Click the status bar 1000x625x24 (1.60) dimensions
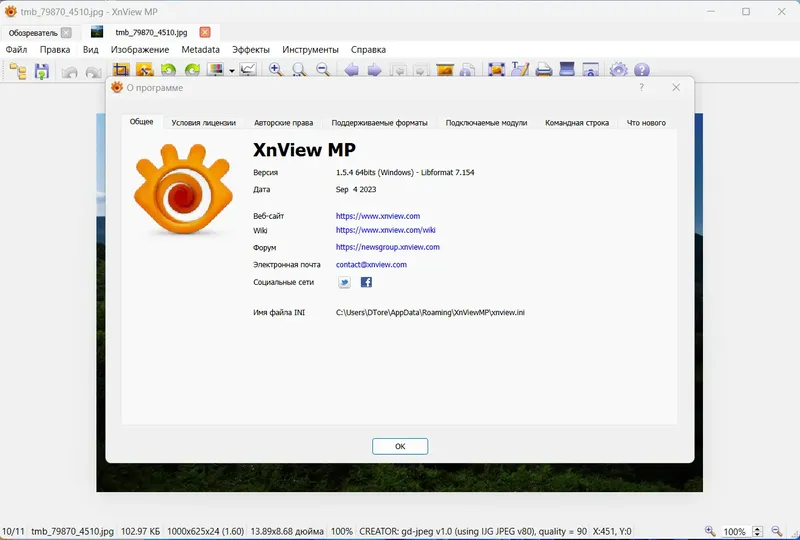800x540 pixels. point(206,531)
